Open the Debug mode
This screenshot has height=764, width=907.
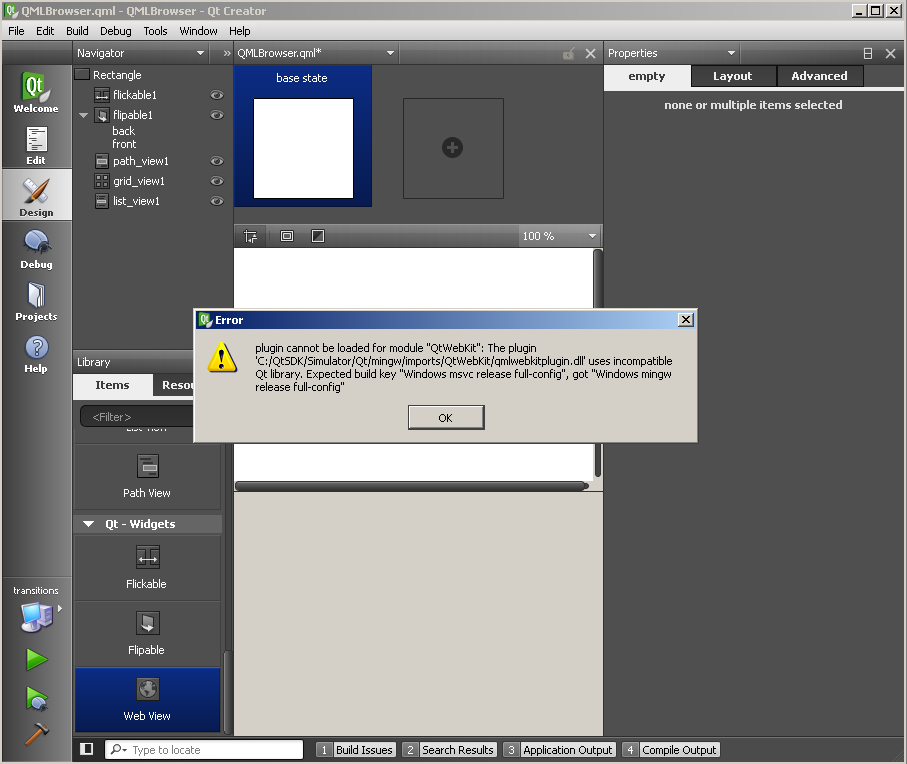pos(36,248)
